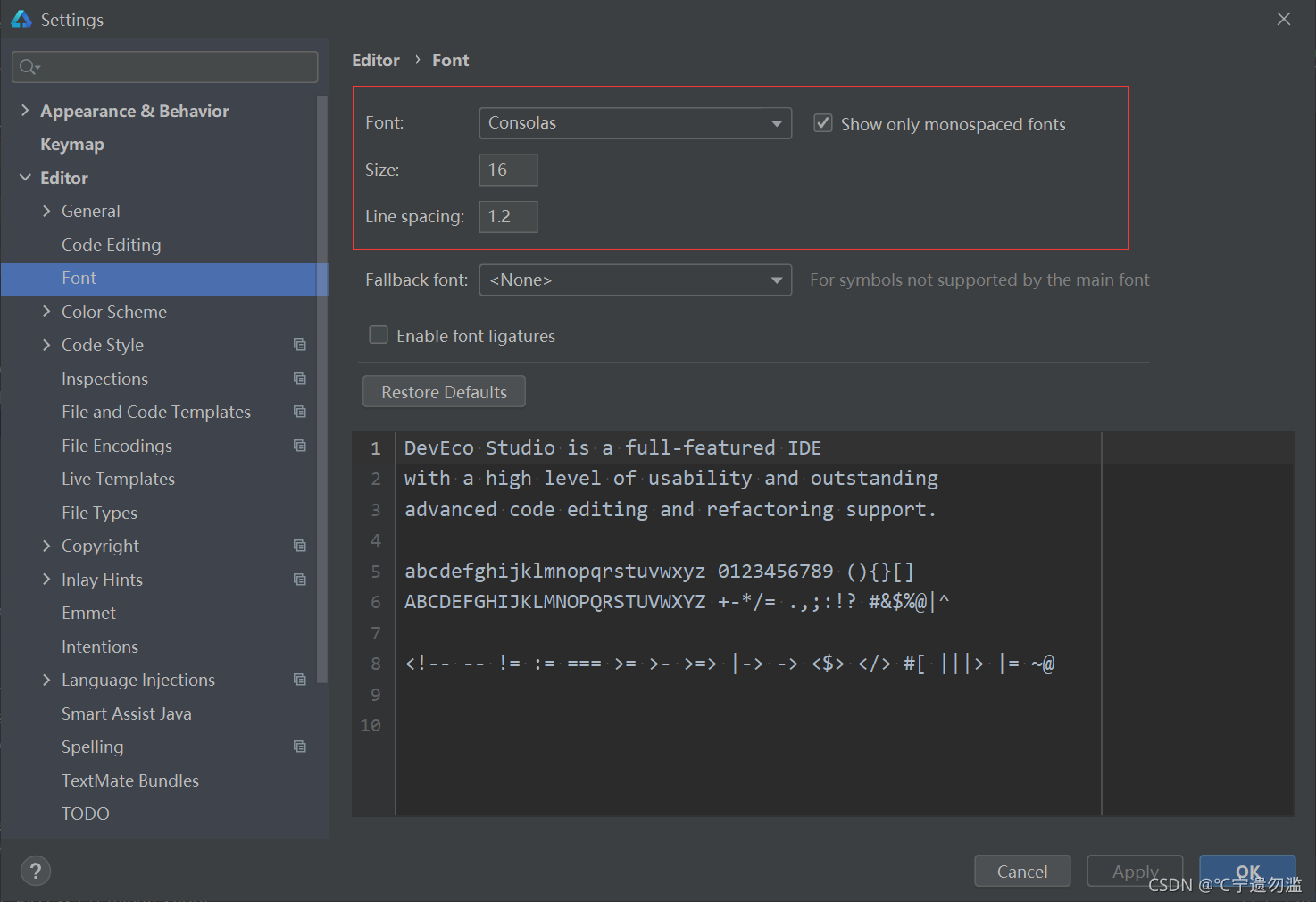Click Editor in the breadcrumb

coord(376,60)
